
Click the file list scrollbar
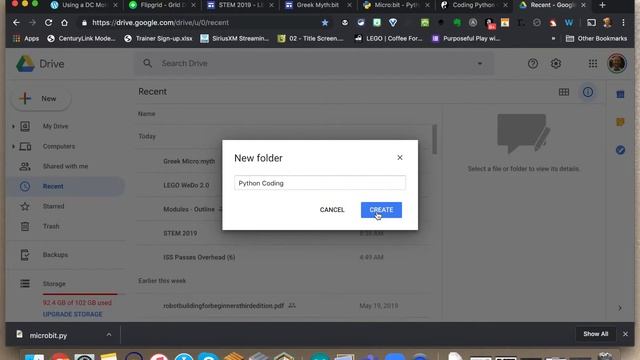pos(434,140)
